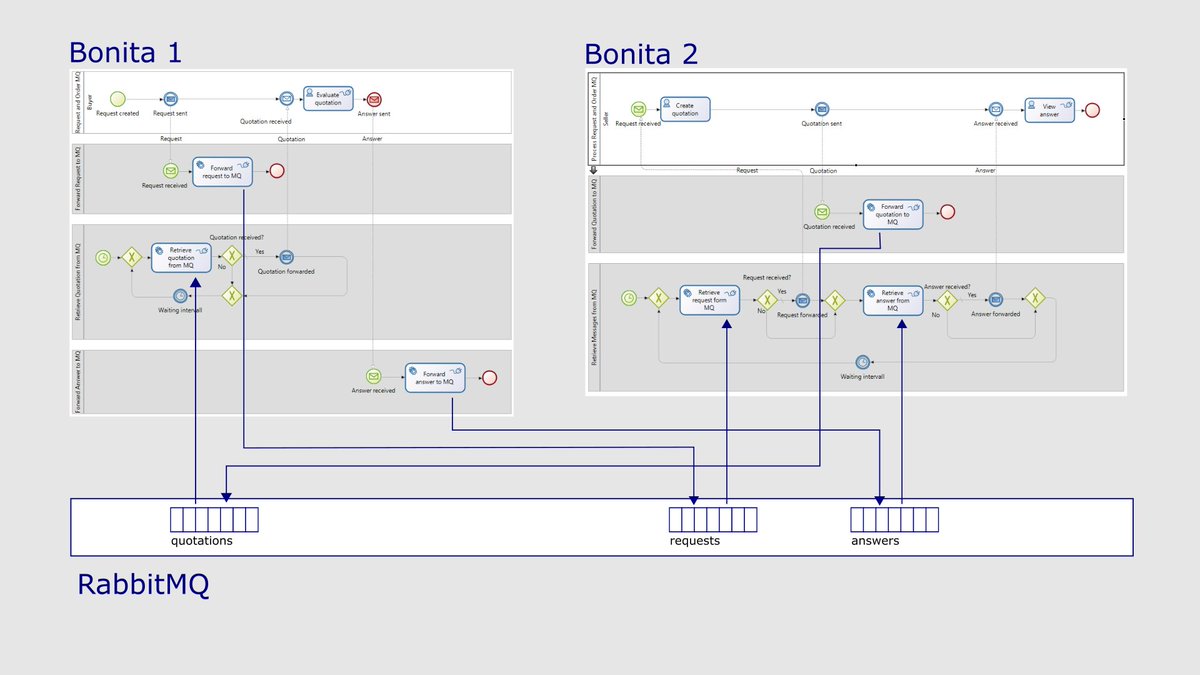
Task: Click the 'Retrieve Messages from MQ' lane header
Action: (x=594, y=327)
